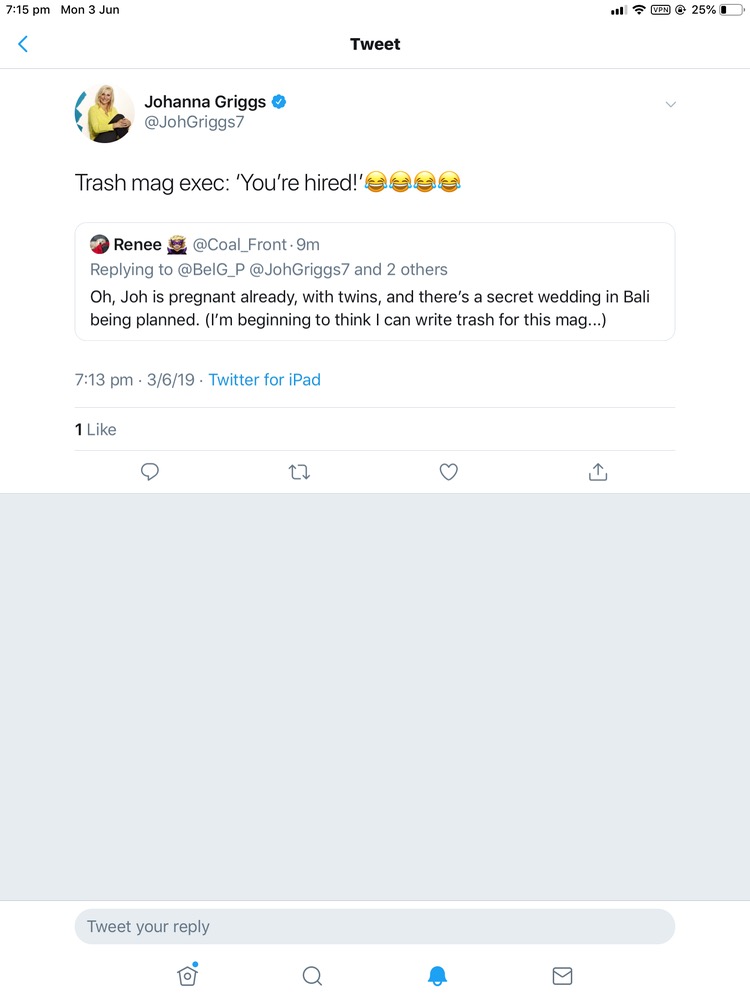
Task: Go back using the top-left arrow
Action: click(x=23, y=44)
